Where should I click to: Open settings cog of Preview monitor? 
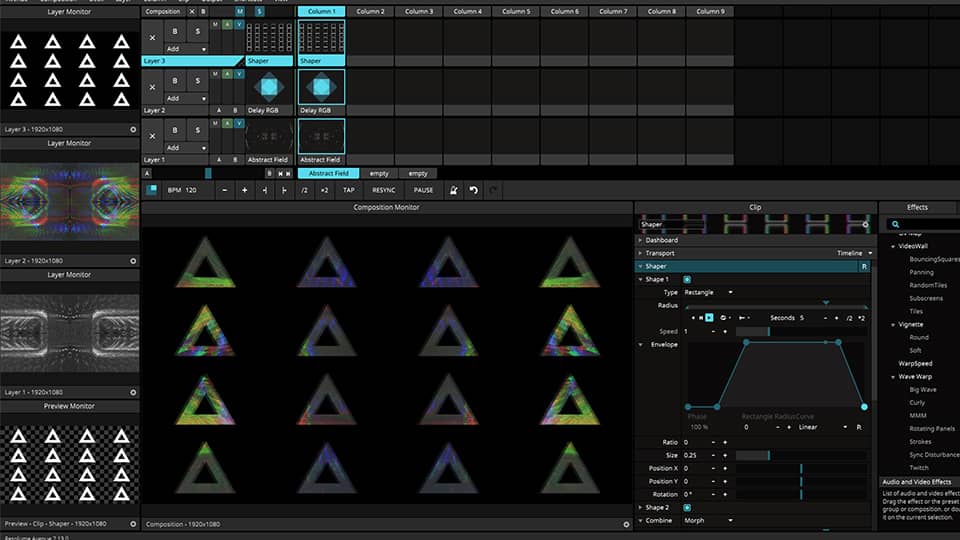coord(133,524)
